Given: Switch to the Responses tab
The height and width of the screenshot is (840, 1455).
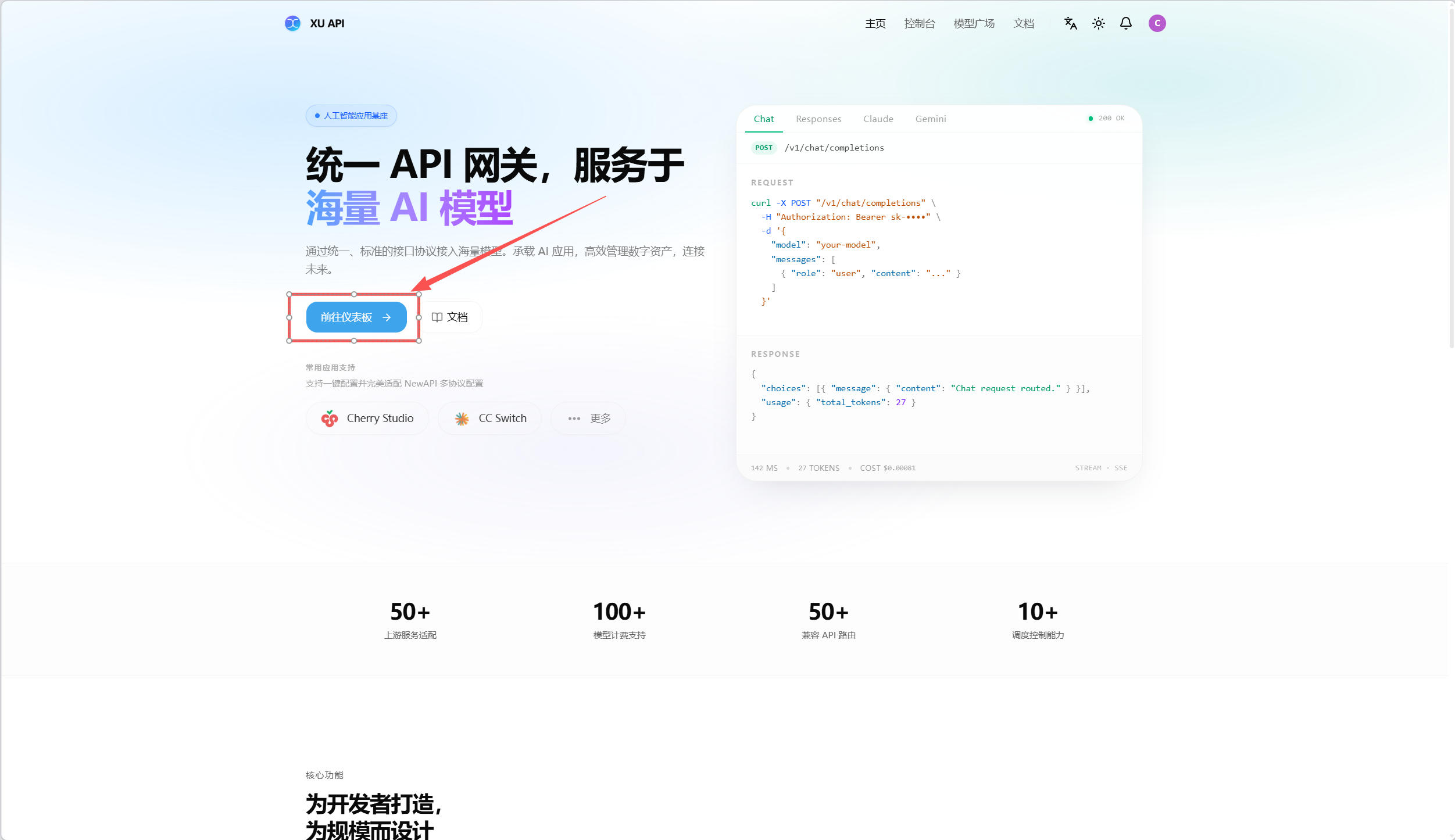Looking at the screenshot, I should click(818, 119).
